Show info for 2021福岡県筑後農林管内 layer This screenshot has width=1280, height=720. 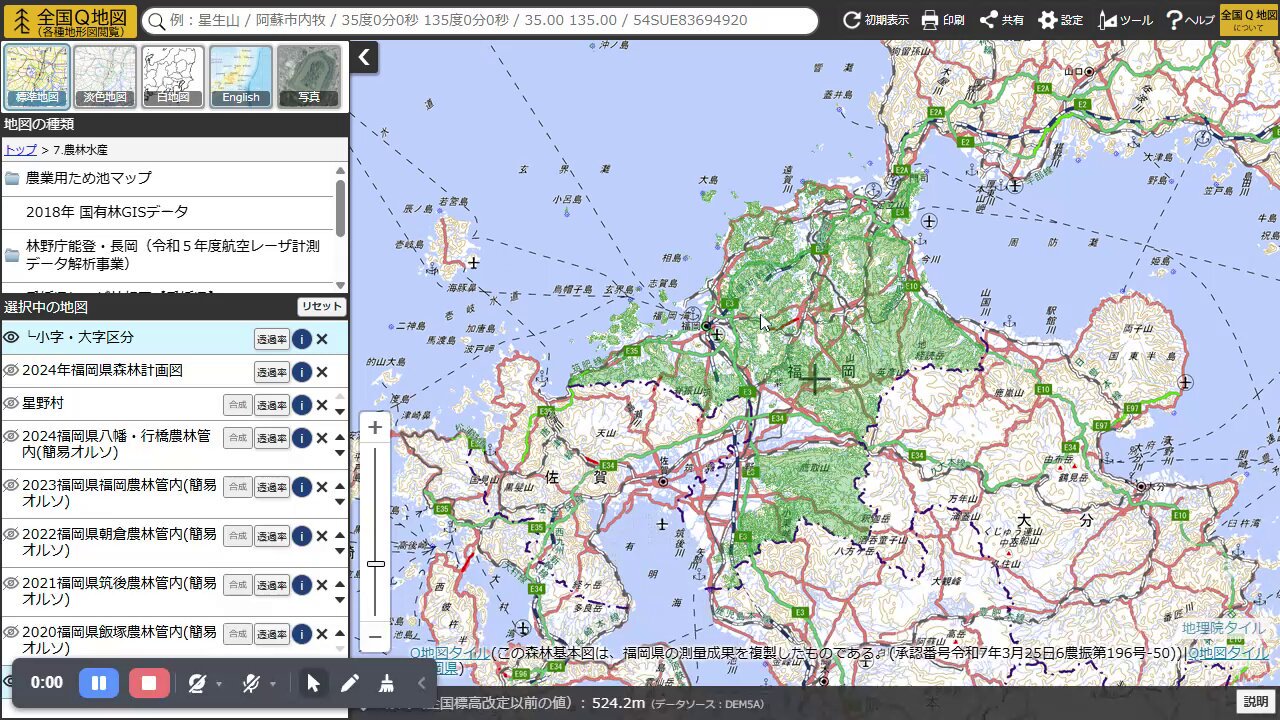click(x=302, y=585)
